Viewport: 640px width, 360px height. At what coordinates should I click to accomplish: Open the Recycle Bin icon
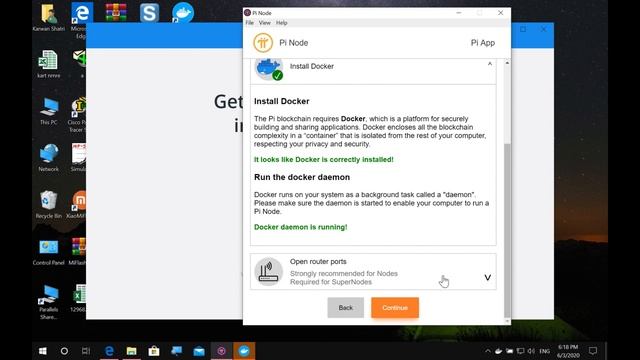click(x=49, y=204)
